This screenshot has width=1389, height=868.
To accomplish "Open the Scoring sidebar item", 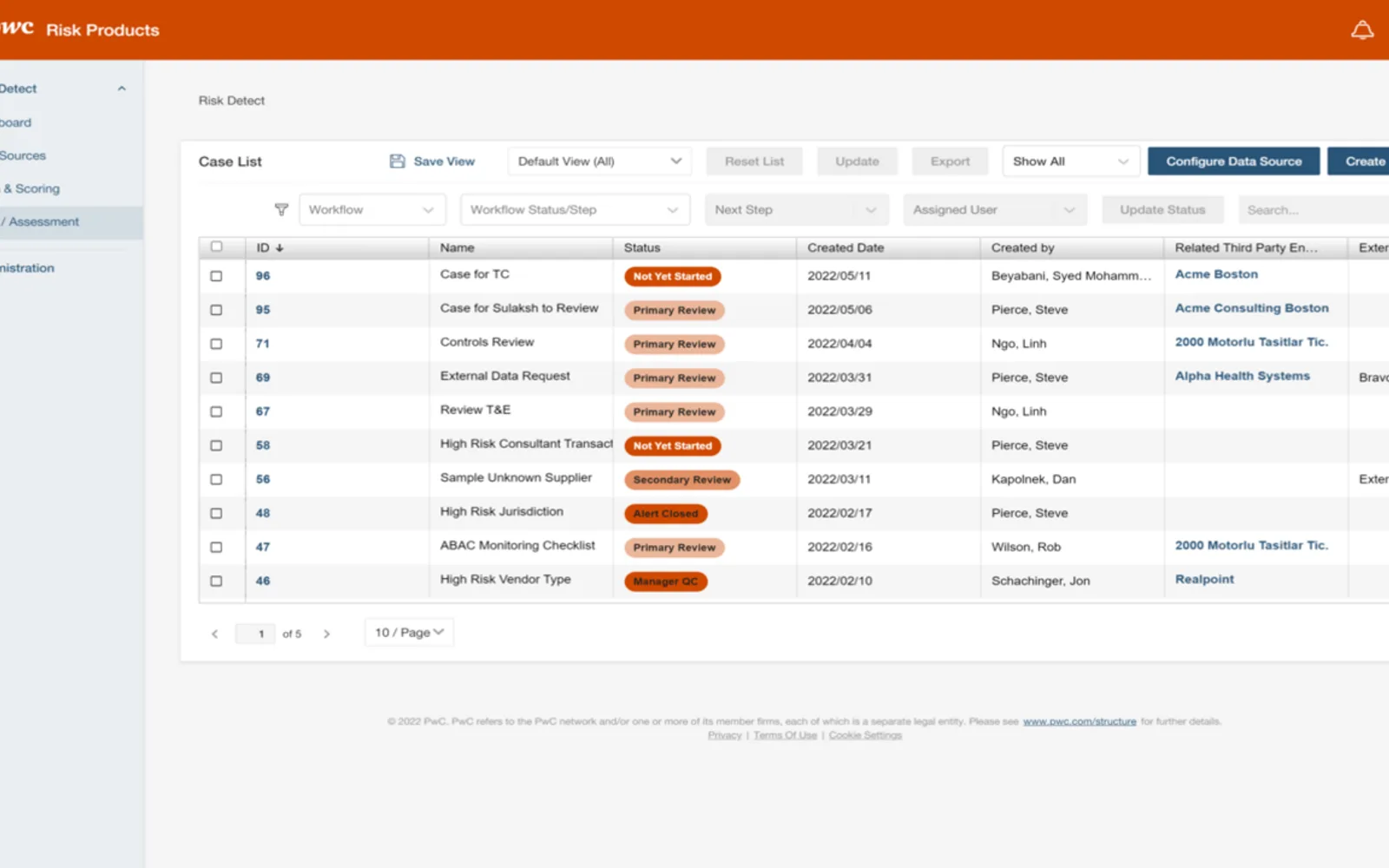I will pyautogui.click(x=32, y=189).
